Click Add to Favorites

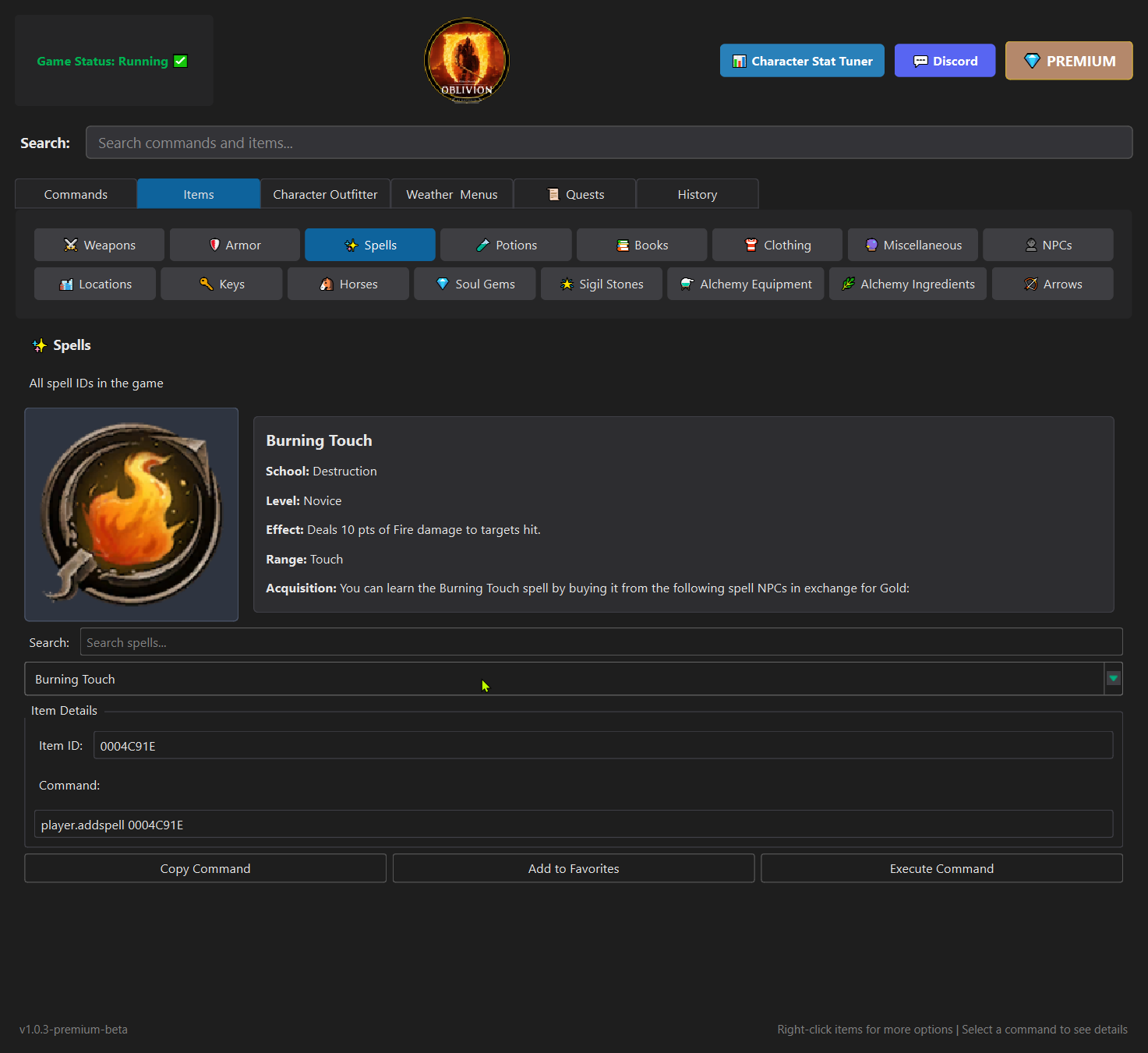coord(574,868)
